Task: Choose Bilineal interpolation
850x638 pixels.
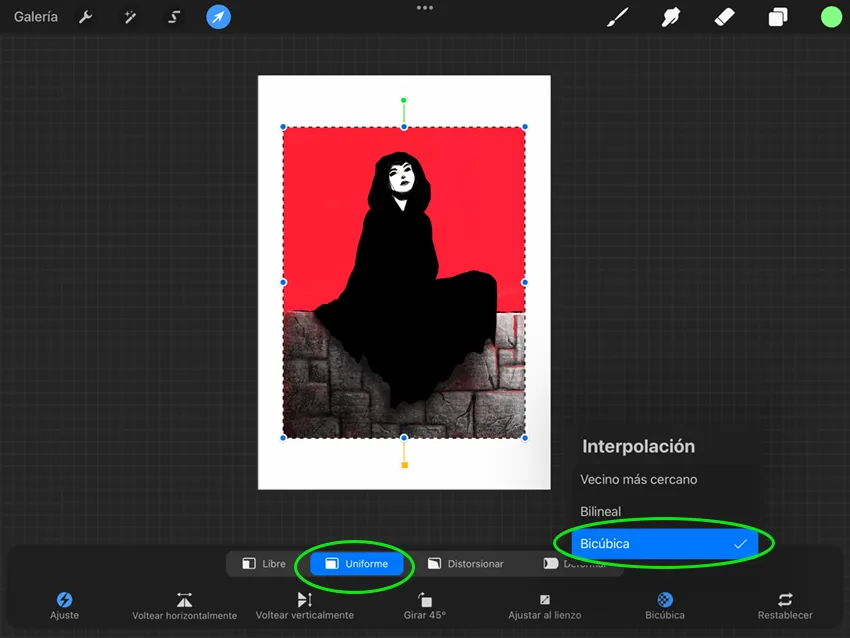Action: coord(665,511)
